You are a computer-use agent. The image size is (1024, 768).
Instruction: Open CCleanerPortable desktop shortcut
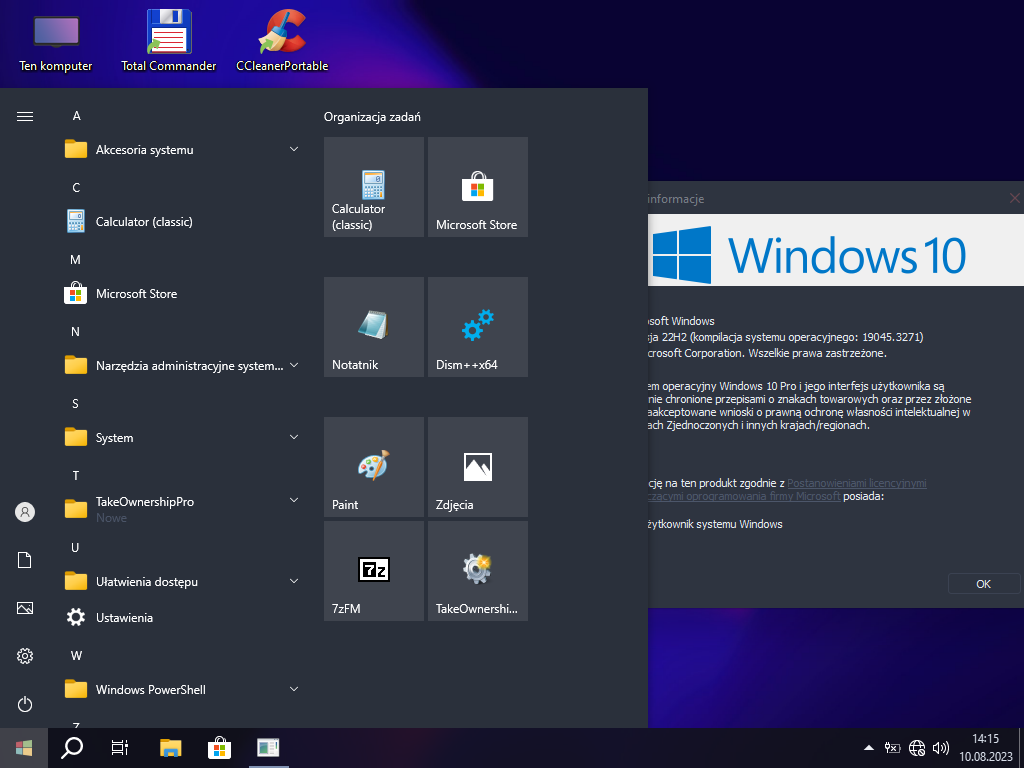[282, 41]
